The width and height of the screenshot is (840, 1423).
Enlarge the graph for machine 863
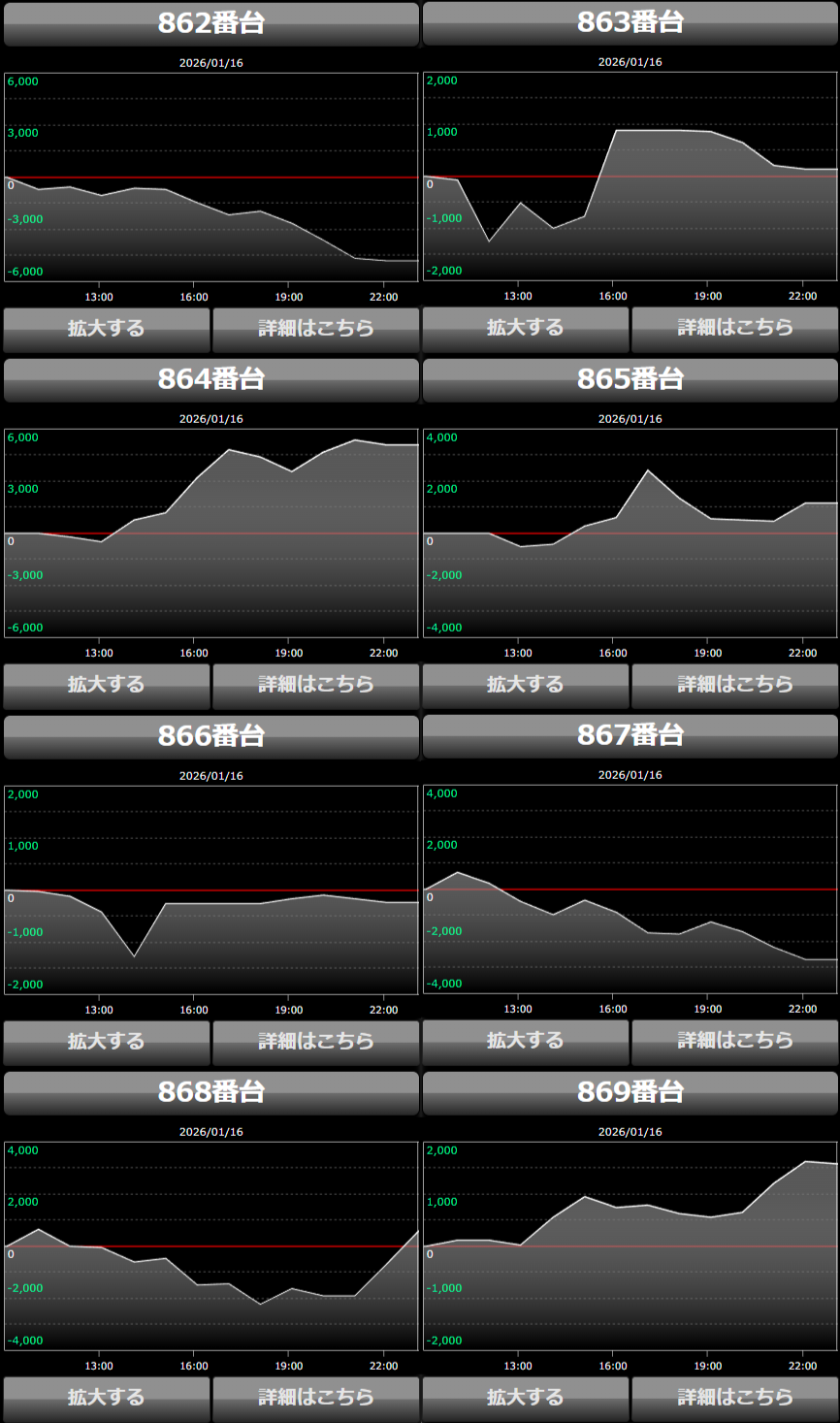(526, 329)
